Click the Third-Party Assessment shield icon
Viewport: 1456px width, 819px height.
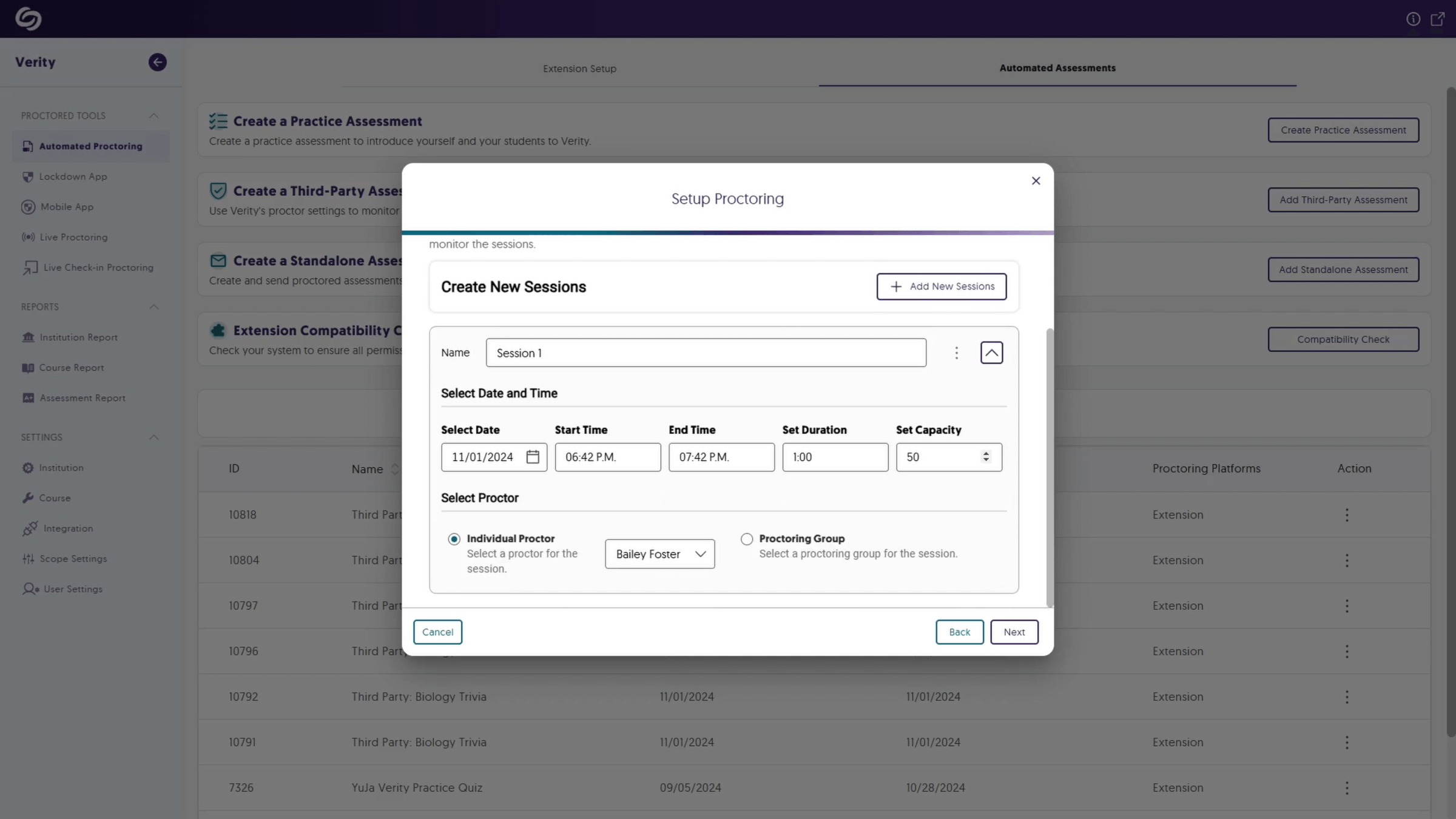tap(218, 191)
